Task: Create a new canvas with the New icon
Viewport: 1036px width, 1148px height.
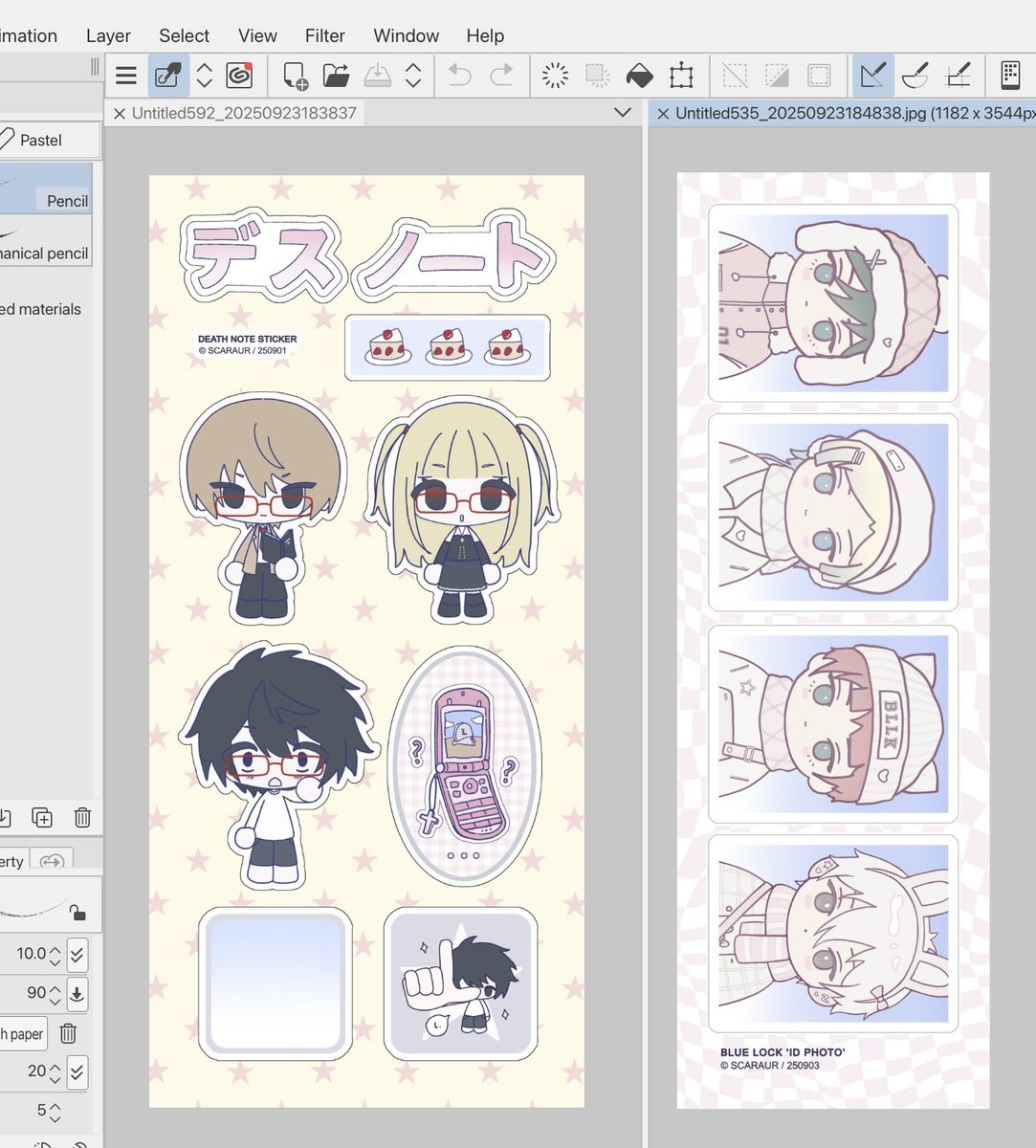Action: (295, 76)
